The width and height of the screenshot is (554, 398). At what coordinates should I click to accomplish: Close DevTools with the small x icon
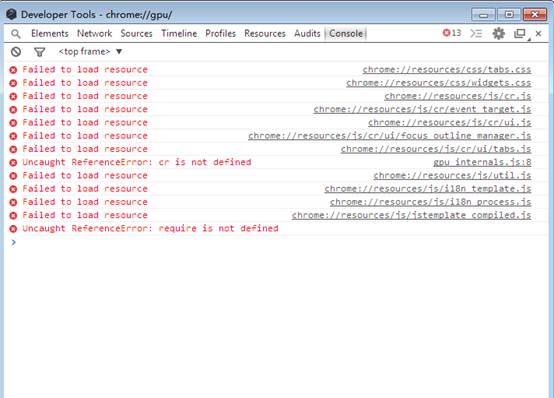pyautogui.click(x=538, y=34)
